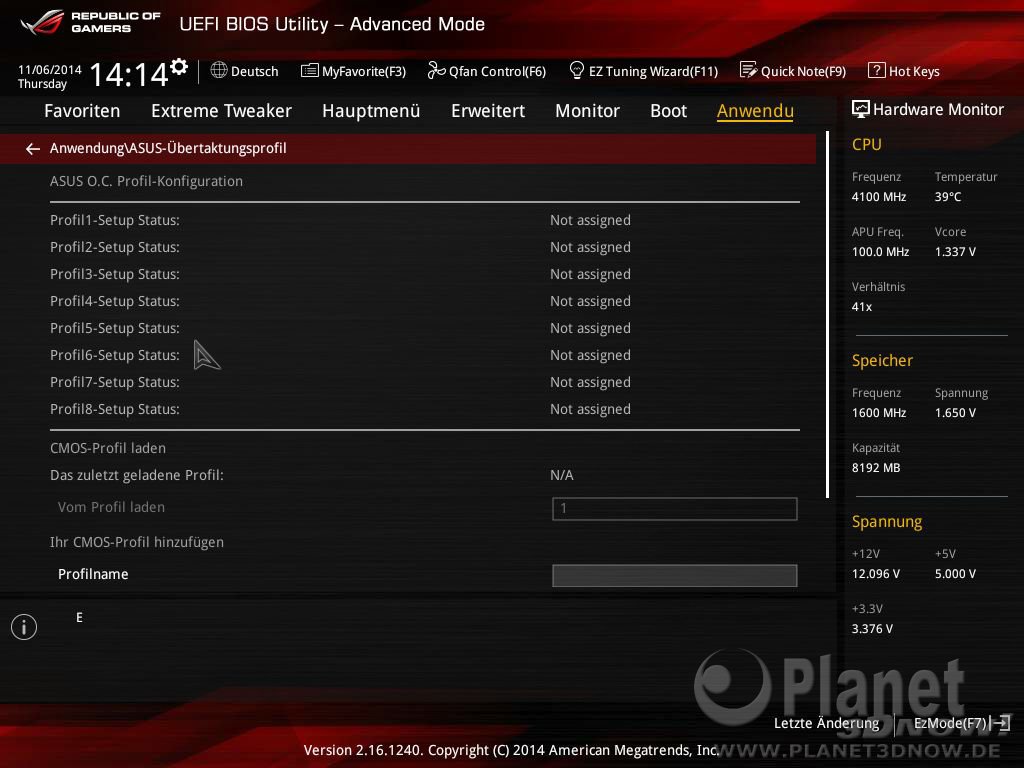Screen dimensions: 1024x768
Task: Click Das zuletzt geladene Profil label
Action: click(x=136, y=475)
